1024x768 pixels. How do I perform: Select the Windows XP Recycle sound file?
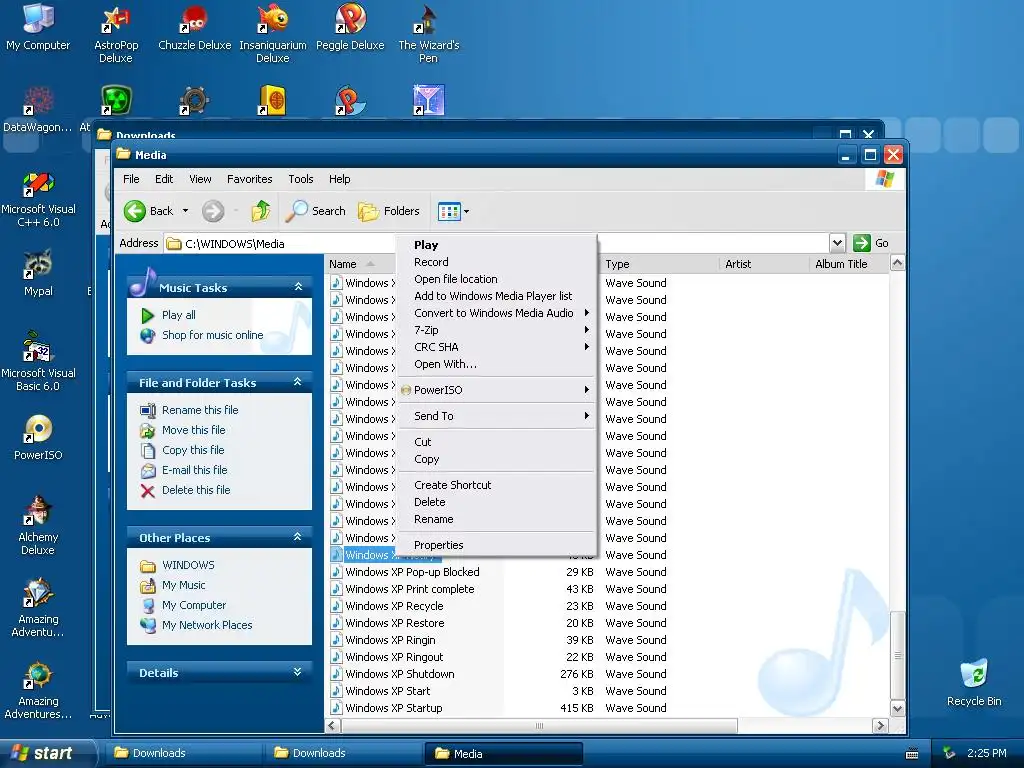coord(394,606)
